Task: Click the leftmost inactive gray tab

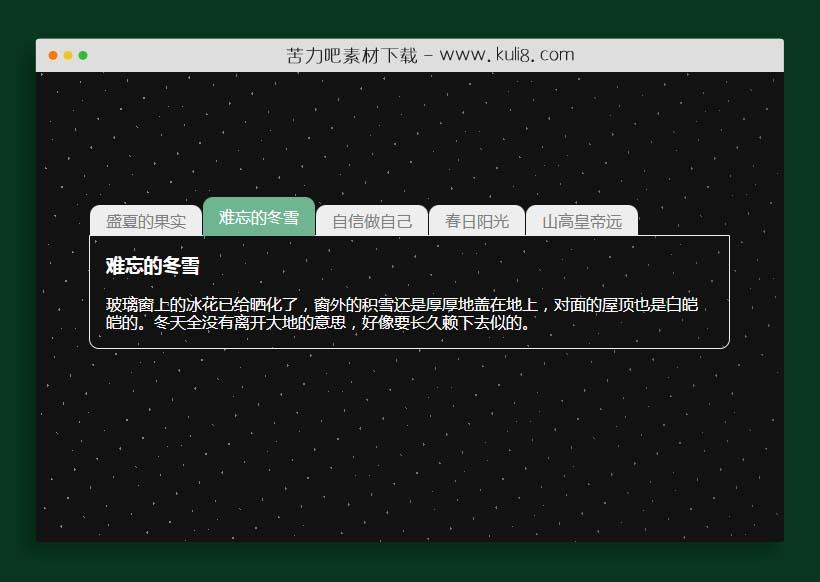Action: pyautogui.click(x=146, y=221)
